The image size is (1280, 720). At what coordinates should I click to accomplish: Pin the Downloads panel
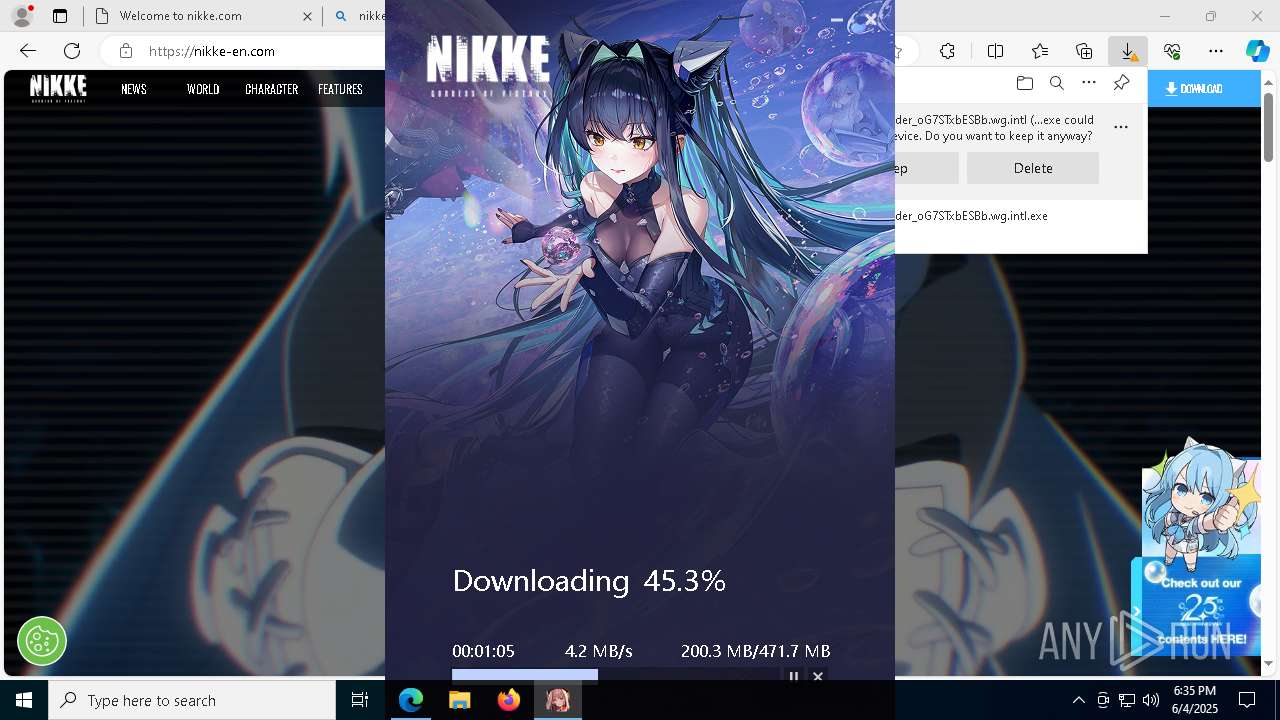coord(1121,83)
